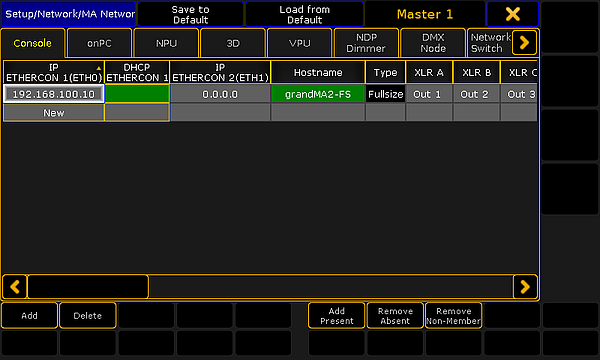The width and height of the screenshot is (600, 360).
Task: Select the grandMA2-FS hostname cell
Action: click(x=318, y=94)
